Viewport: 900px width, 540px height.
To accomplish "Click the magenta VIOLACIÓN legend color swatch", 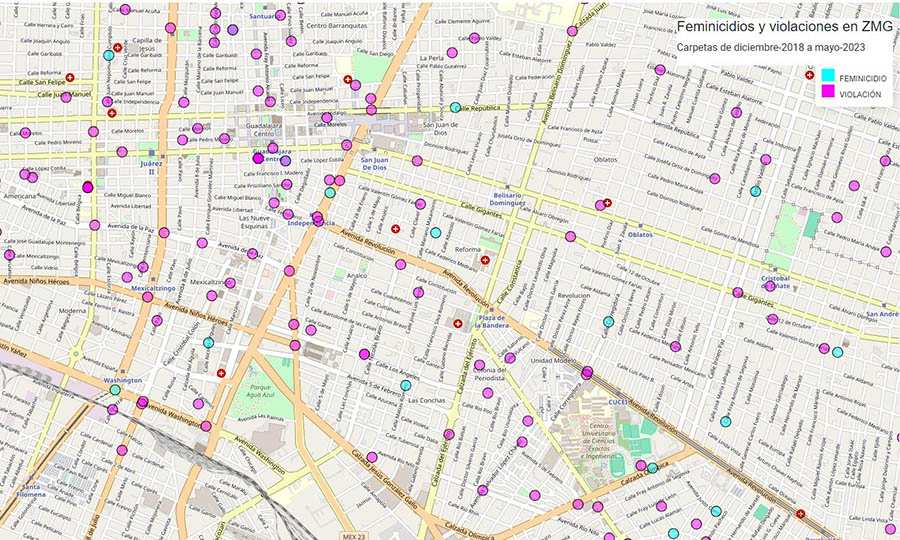I will [827, 92].
